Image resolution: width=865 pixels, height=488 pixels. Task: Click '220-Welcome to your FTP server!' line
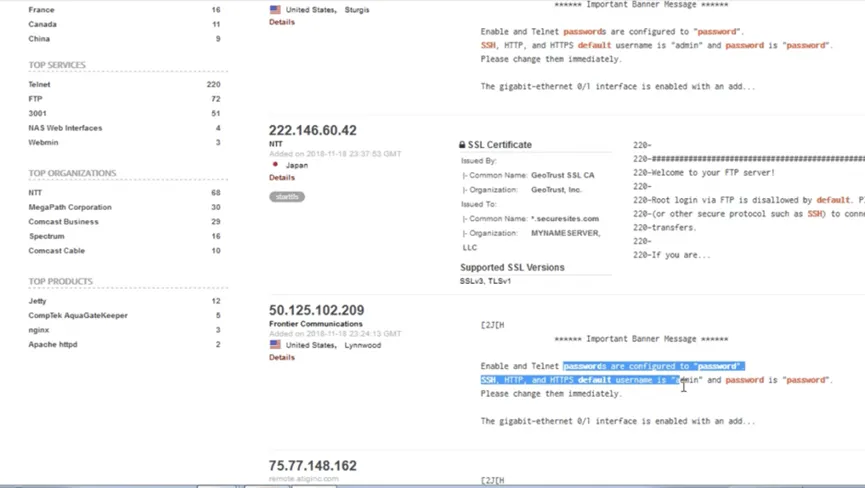pyautogui.click(x=704, y=173)
